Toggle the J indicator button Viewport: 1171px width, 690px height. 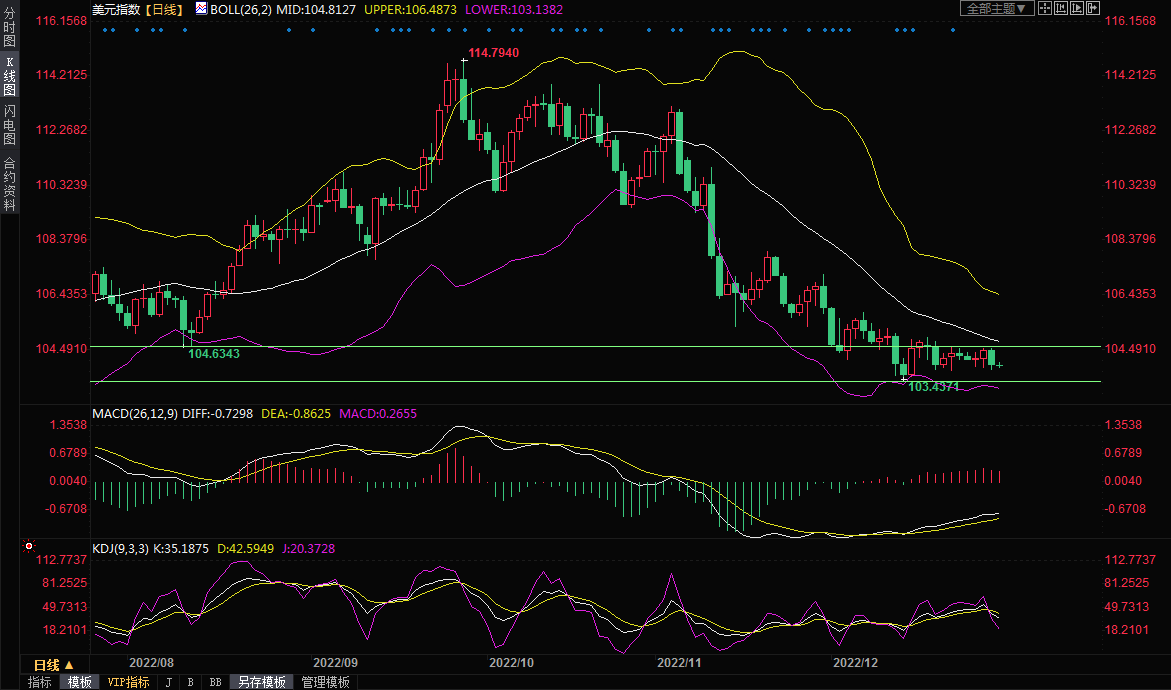(x=168, y=682)
